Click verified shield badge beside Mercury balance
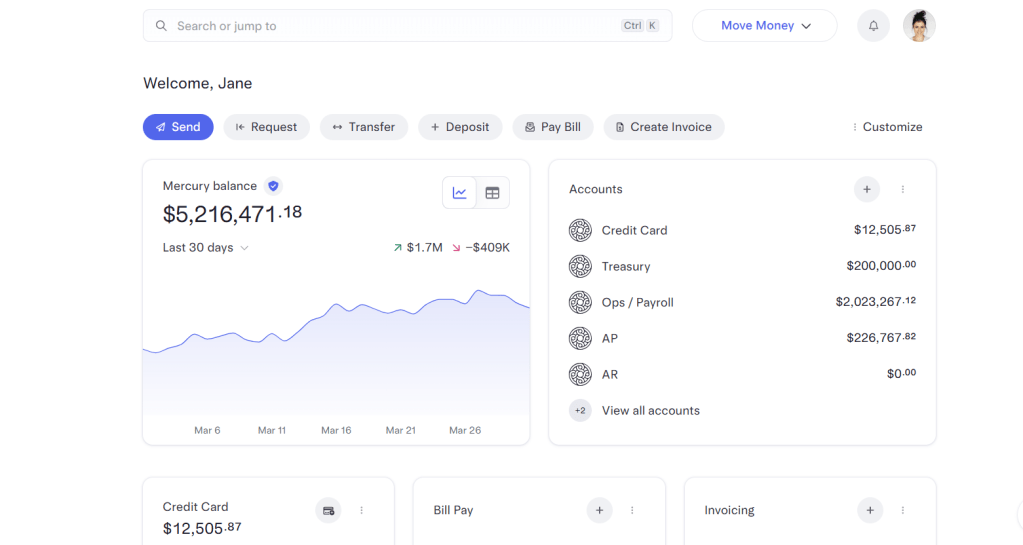This screenshot has width=1023, height=545. pos(274,186)
